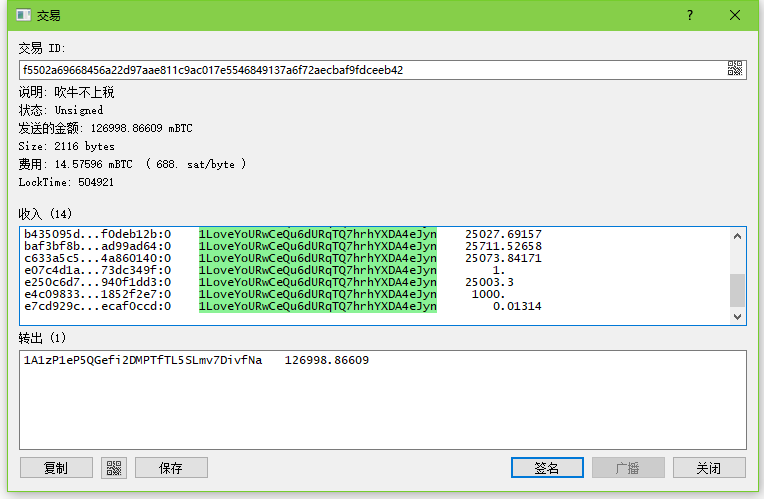Click the QR code icon beside transaction ID
Screen dimensions: 766x499
click(x=735, y=69)
